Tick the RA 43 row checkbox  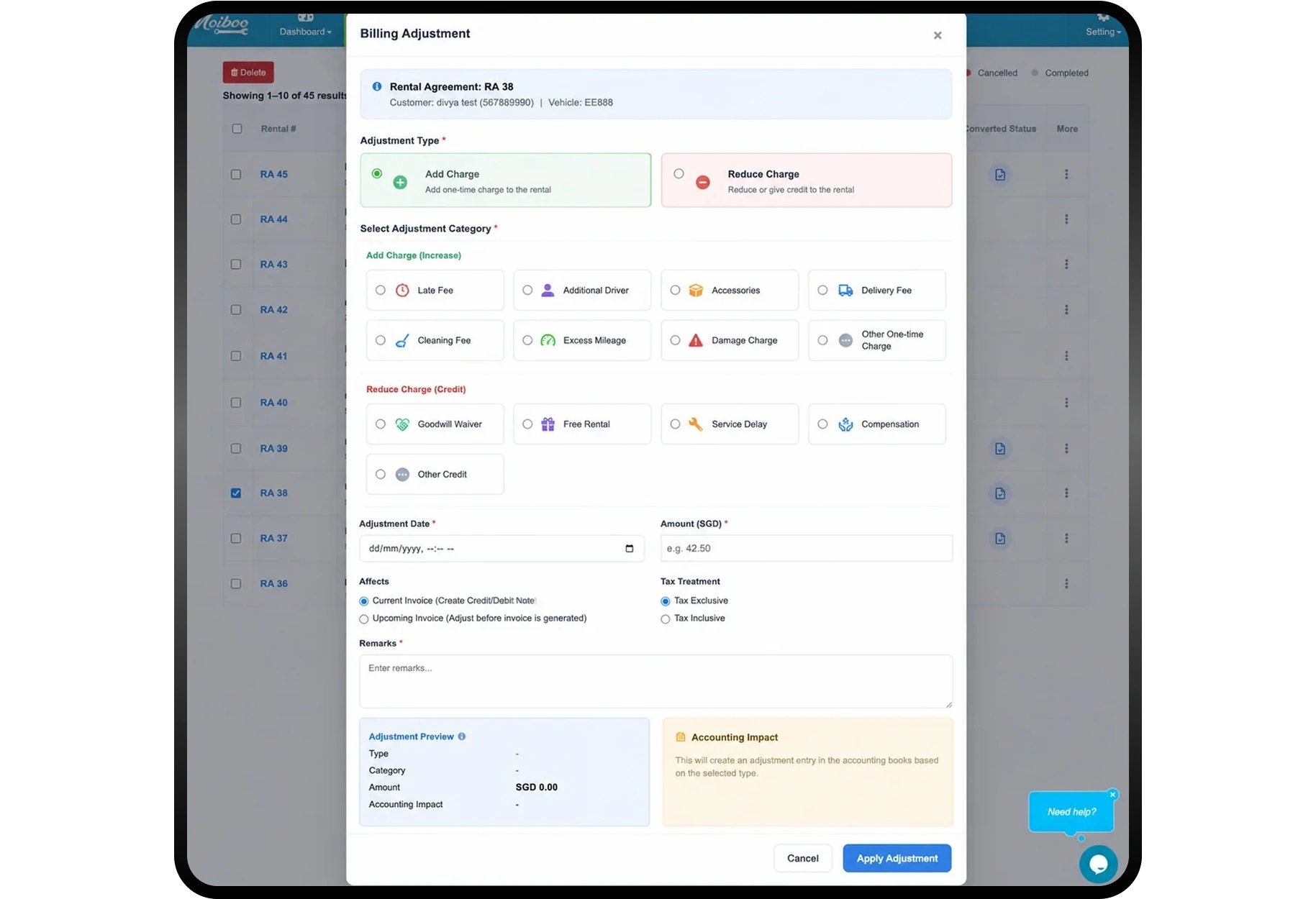point(236,265)
